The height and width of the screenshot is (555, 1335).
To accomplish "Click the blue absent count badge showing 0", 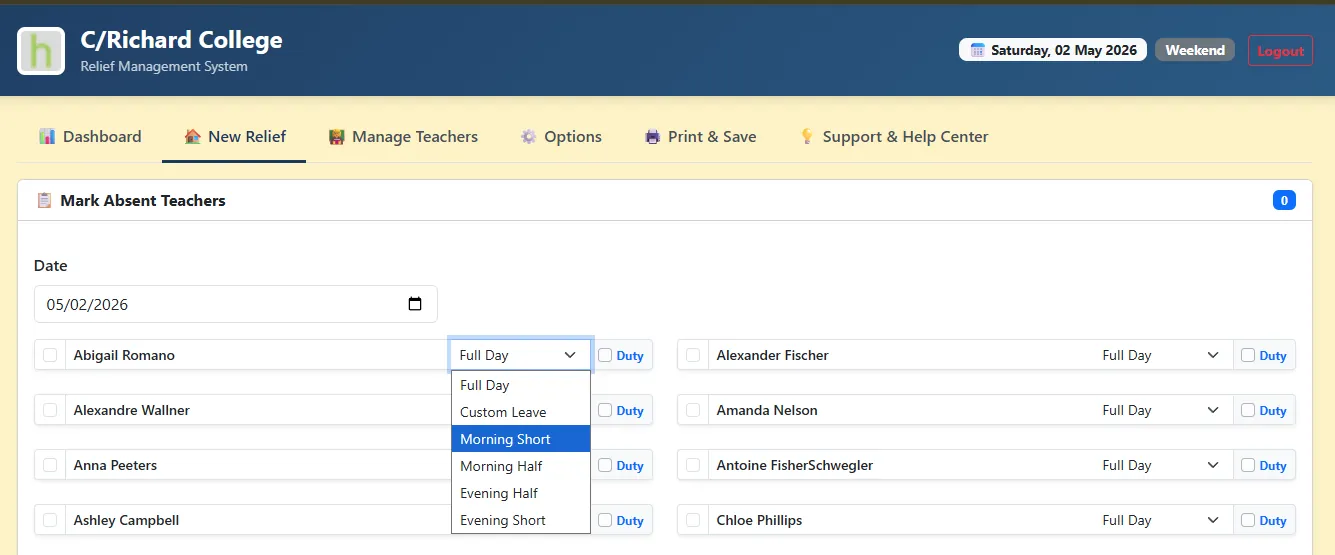I will [x=1284, y=200].
